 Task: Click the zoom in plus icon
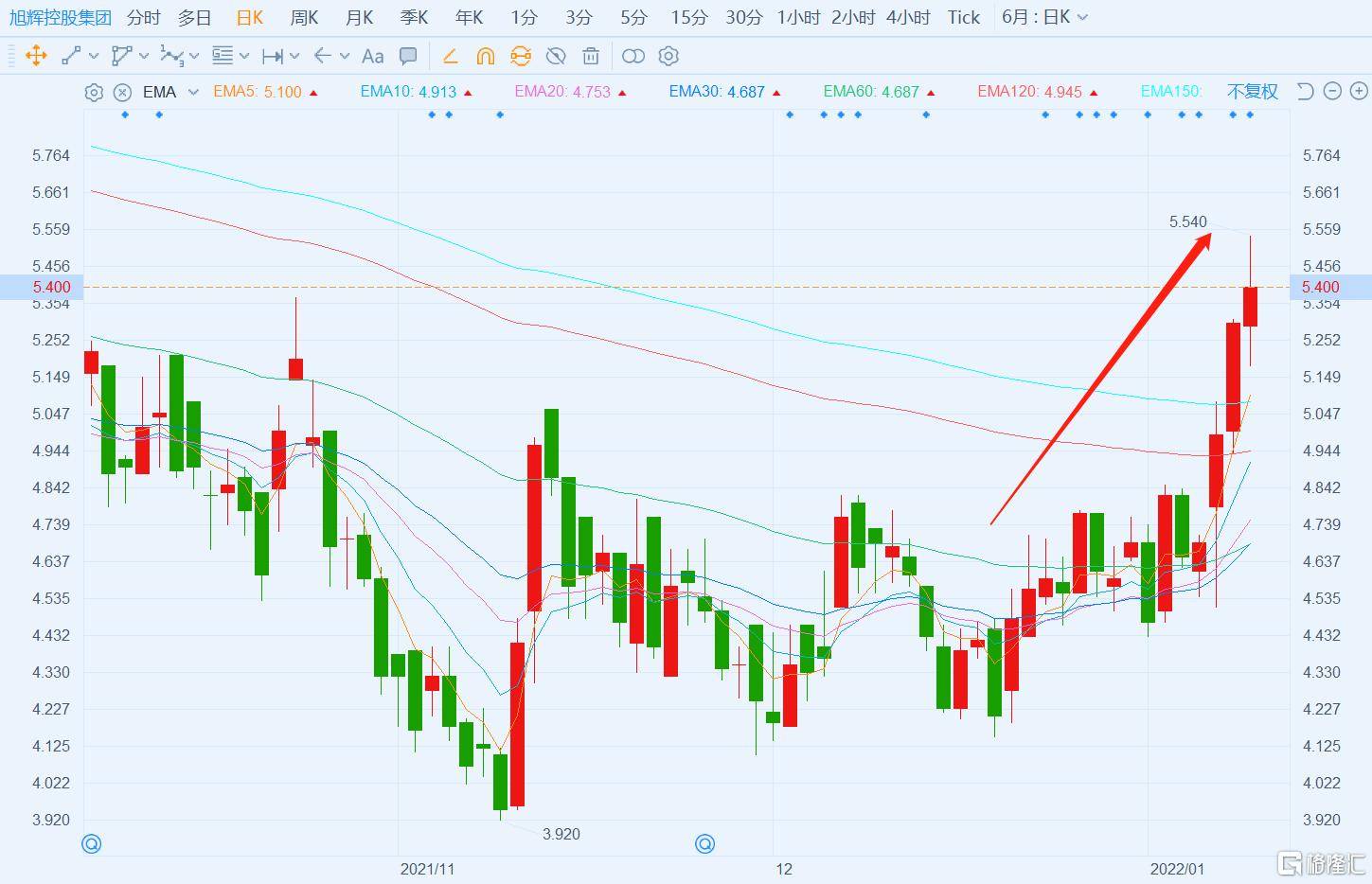point(1359,92)
